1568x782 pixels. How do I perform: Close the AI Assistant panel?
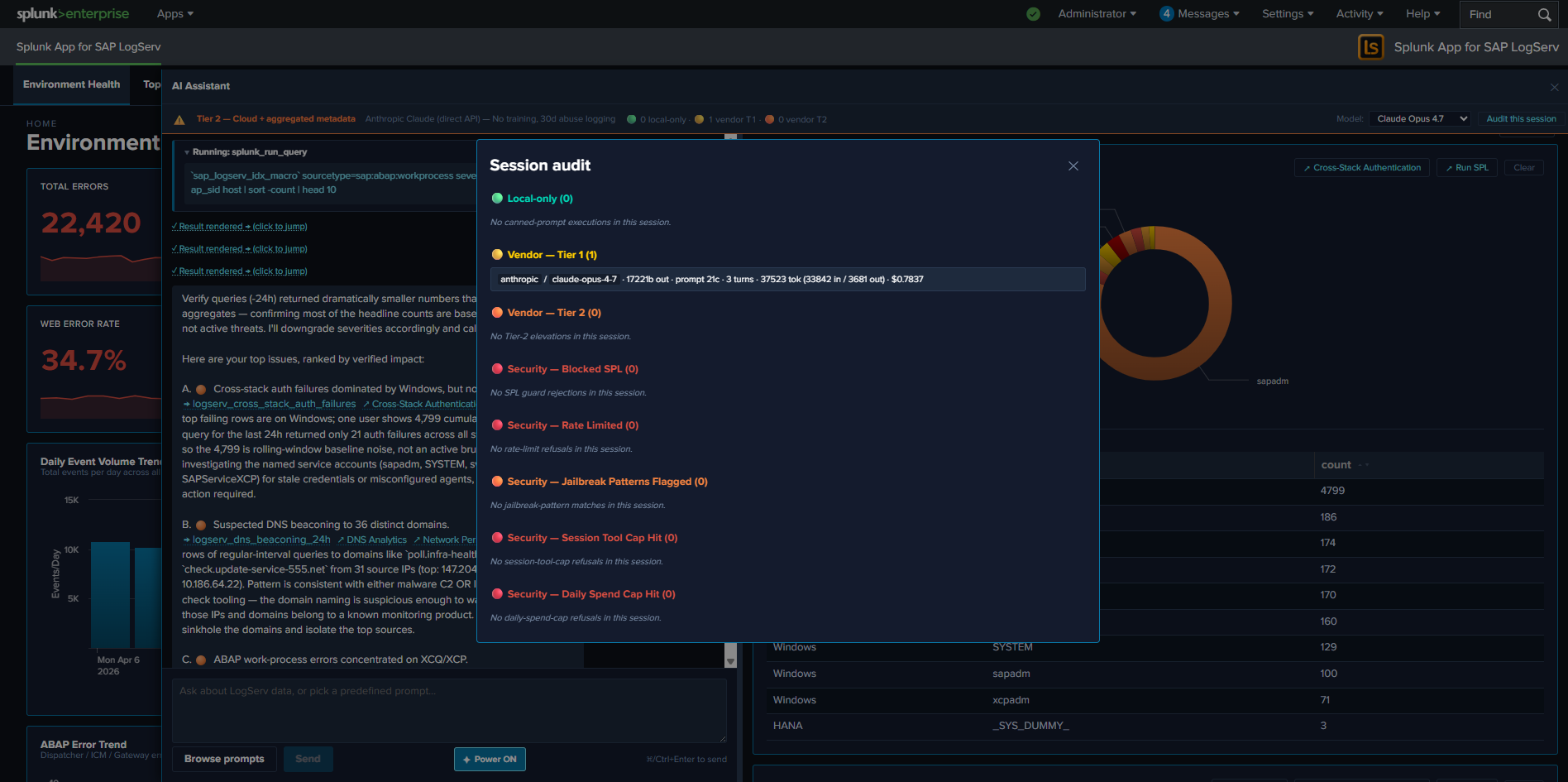[x=1555, y=87]
